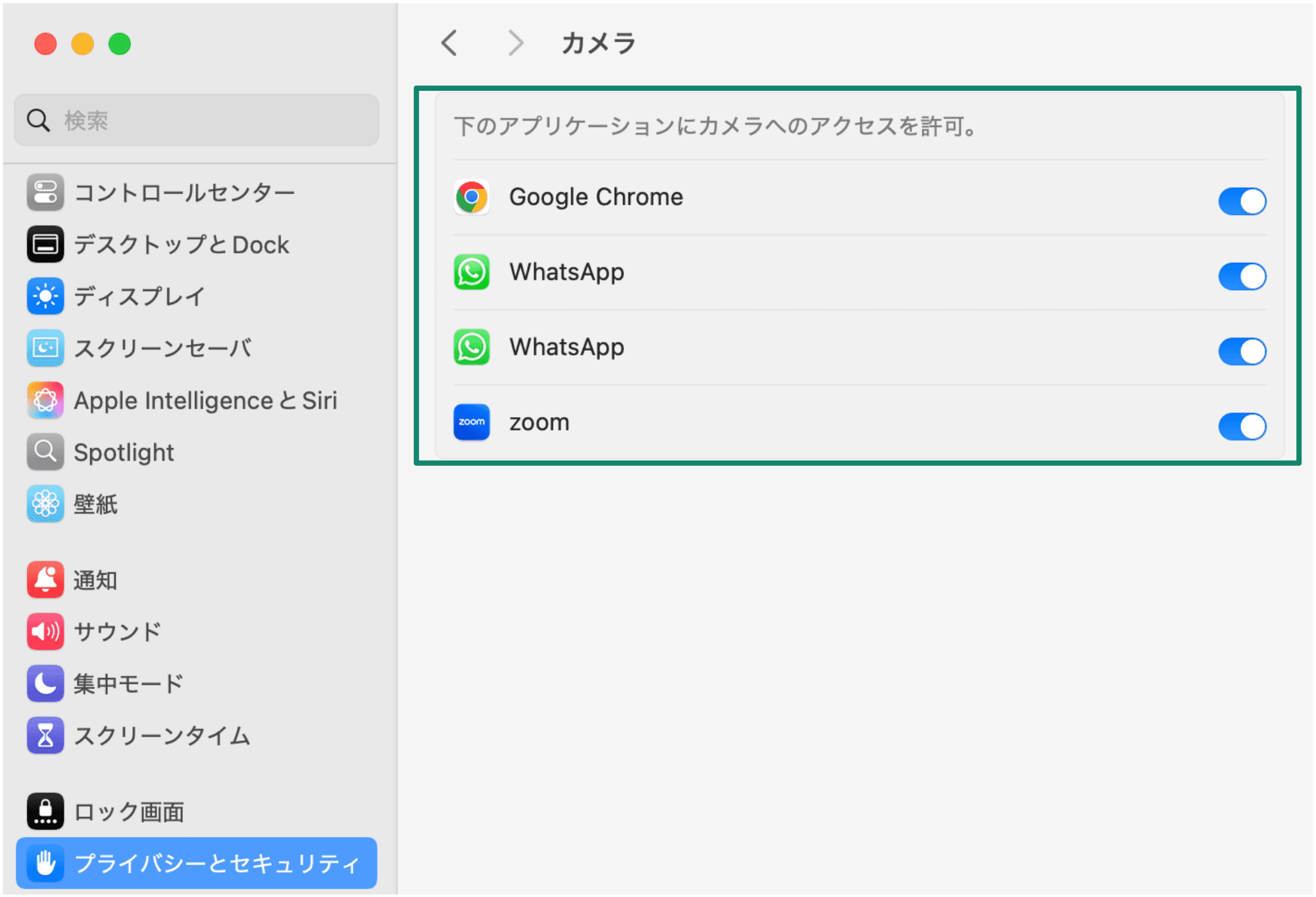The height and width of the screenshot is (897, 1316).
Task: Disable camera access for Google Chrome
Action: 1241,201
